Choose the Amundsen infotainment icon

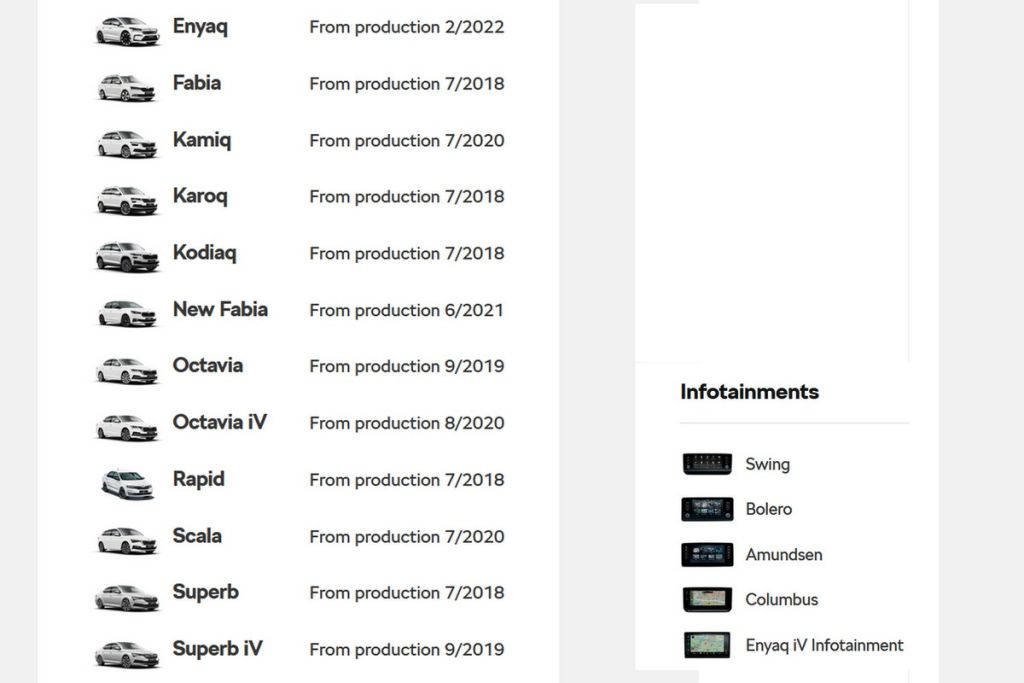[x=707, y=554]
